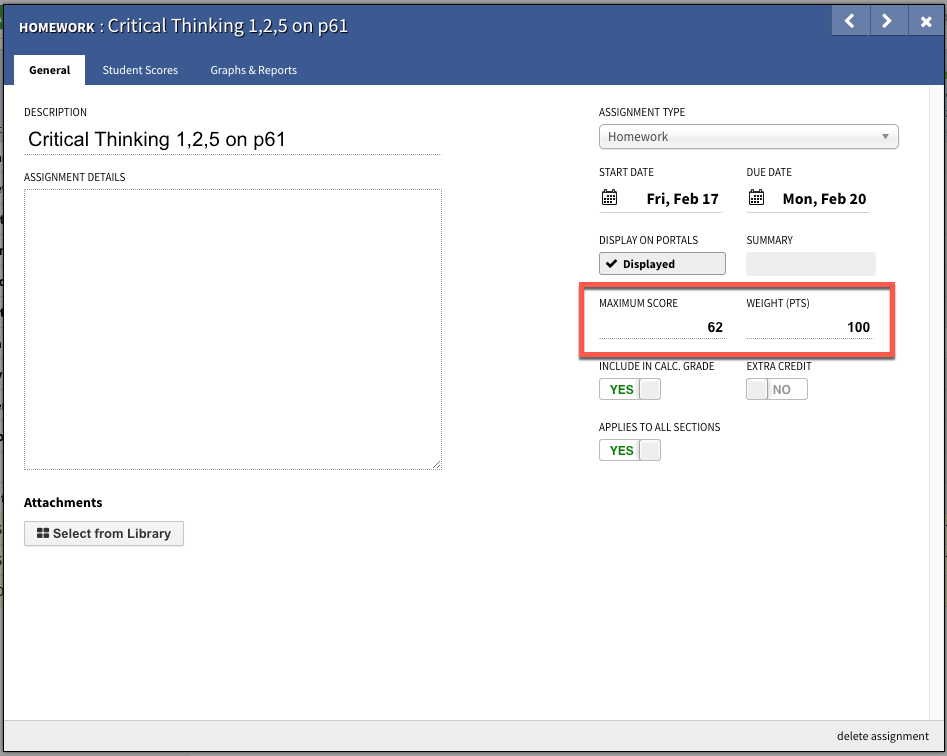Enable the Extra Credit toggle
This screenshot has height=756, width=947.
(776, 389)
